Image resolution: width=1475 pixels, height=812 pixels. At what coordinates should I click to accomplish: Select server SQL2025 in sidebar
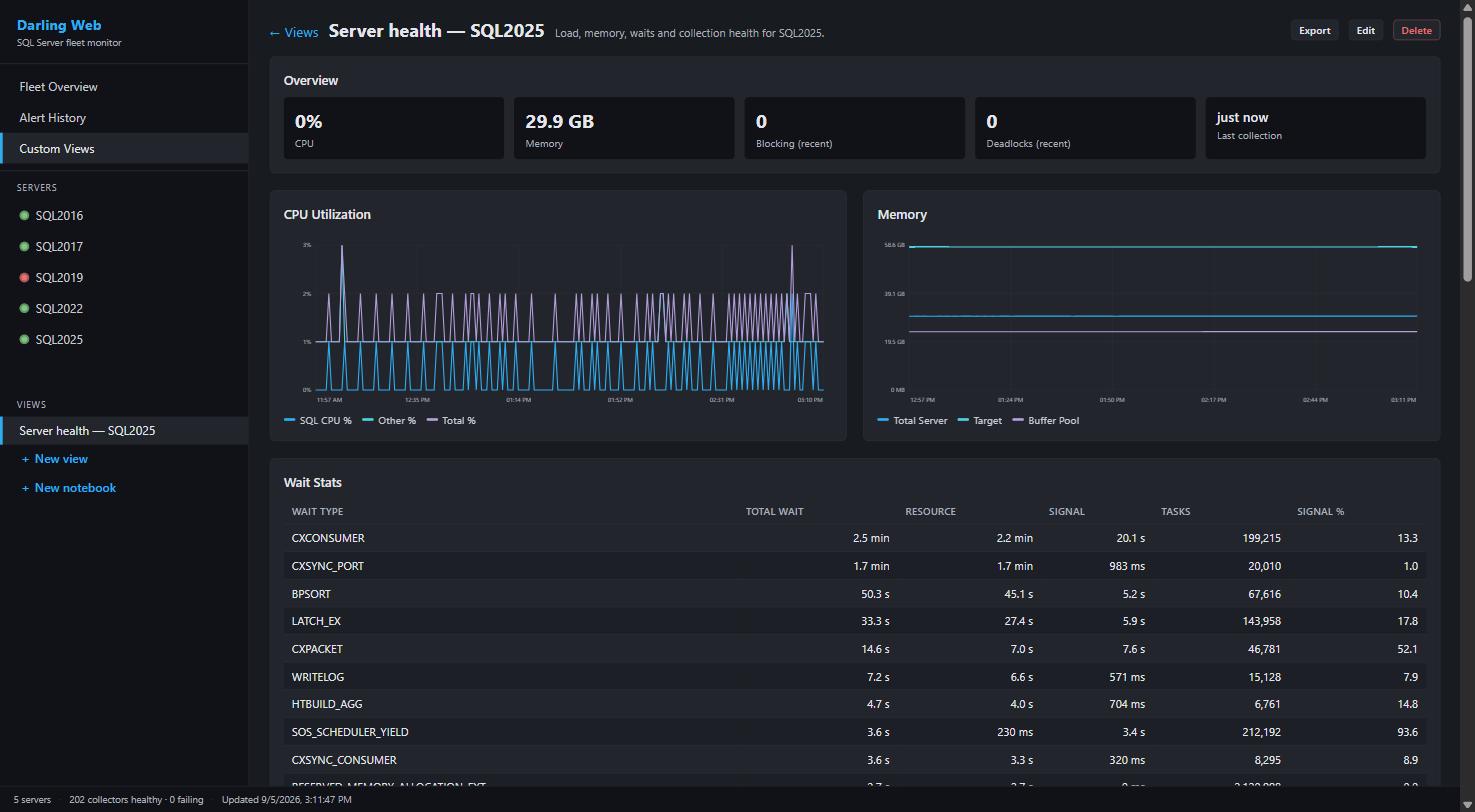[124, 340]
